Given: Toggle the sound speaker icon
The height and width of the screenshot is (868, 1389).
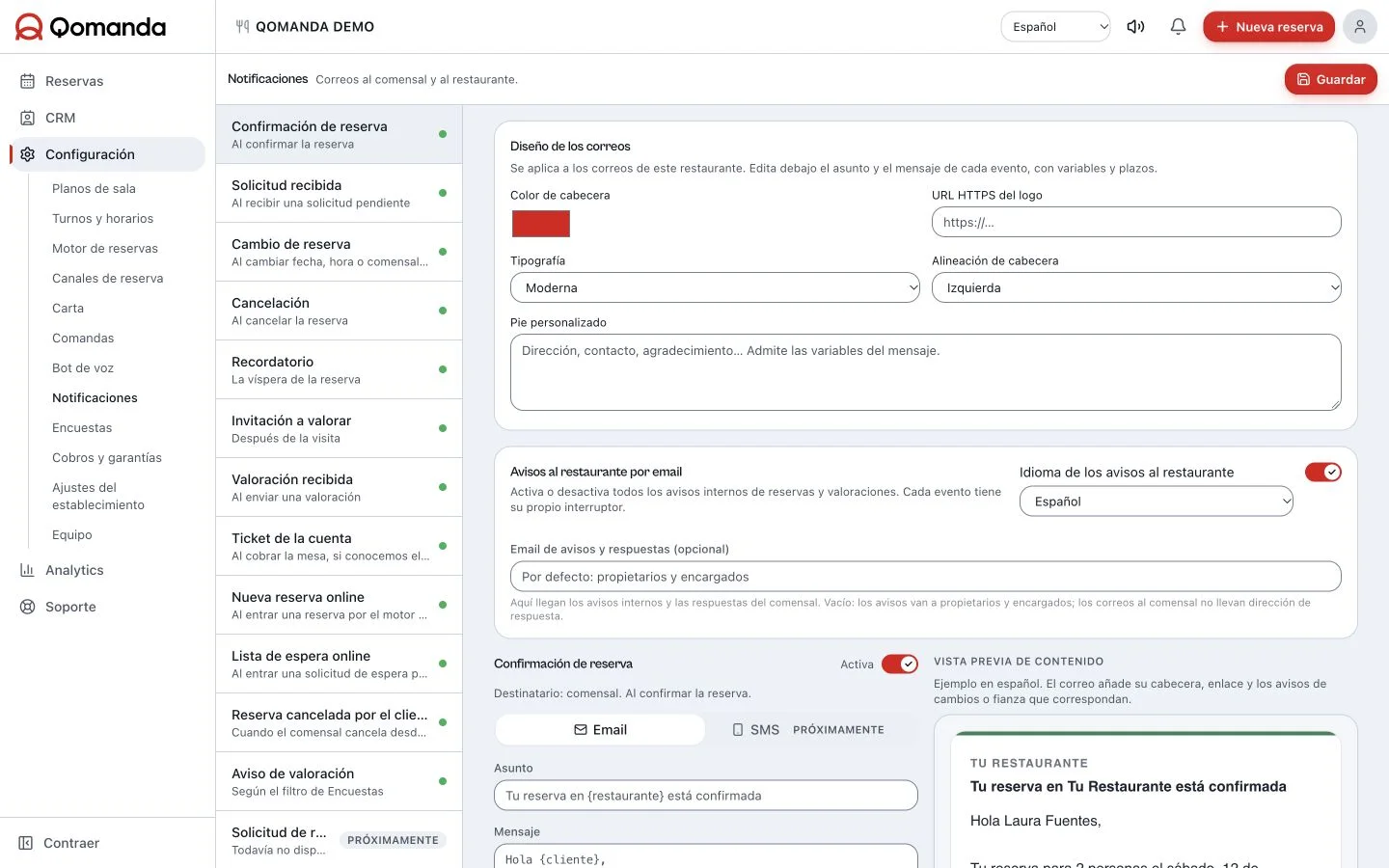Looking at the screenshot, I should pyautogui.click(x=1136, y=27).
